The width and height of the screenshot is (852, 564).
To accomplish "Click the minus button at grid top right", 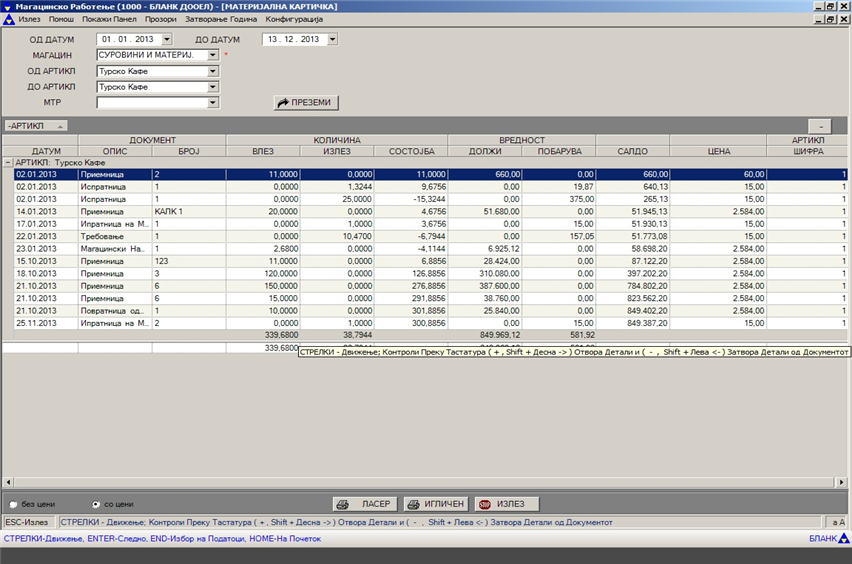I will (820, 126).
